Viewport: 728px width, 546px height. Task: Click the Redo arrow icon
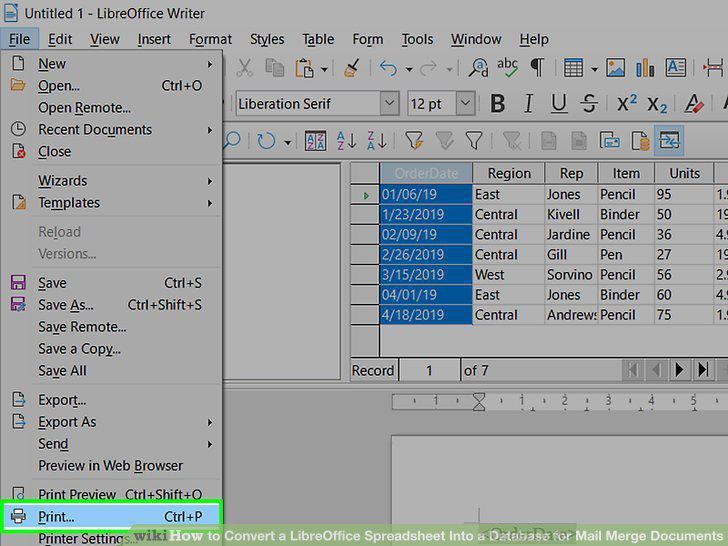(428, 68)
